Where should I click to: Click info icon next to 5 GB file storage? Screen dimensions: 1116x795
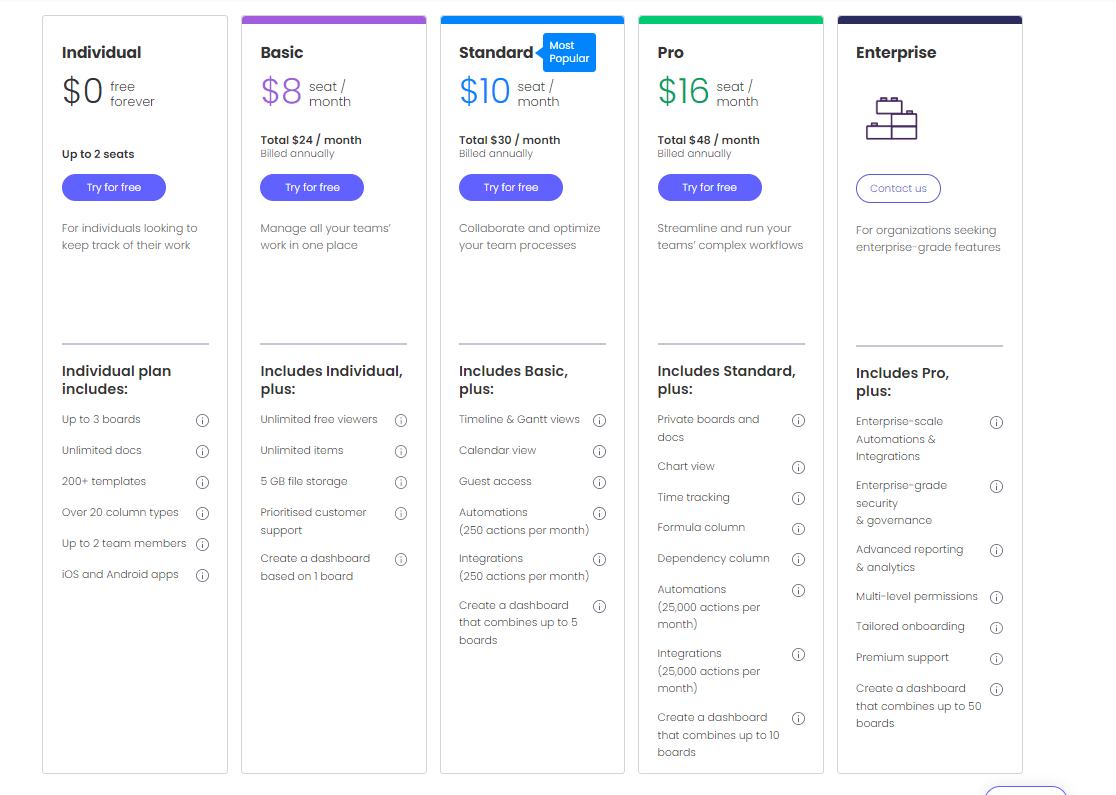401,483
